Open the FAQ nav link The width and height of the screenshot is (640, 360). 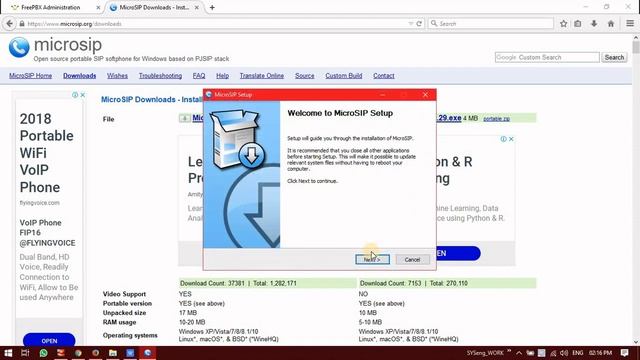point(199,76)
